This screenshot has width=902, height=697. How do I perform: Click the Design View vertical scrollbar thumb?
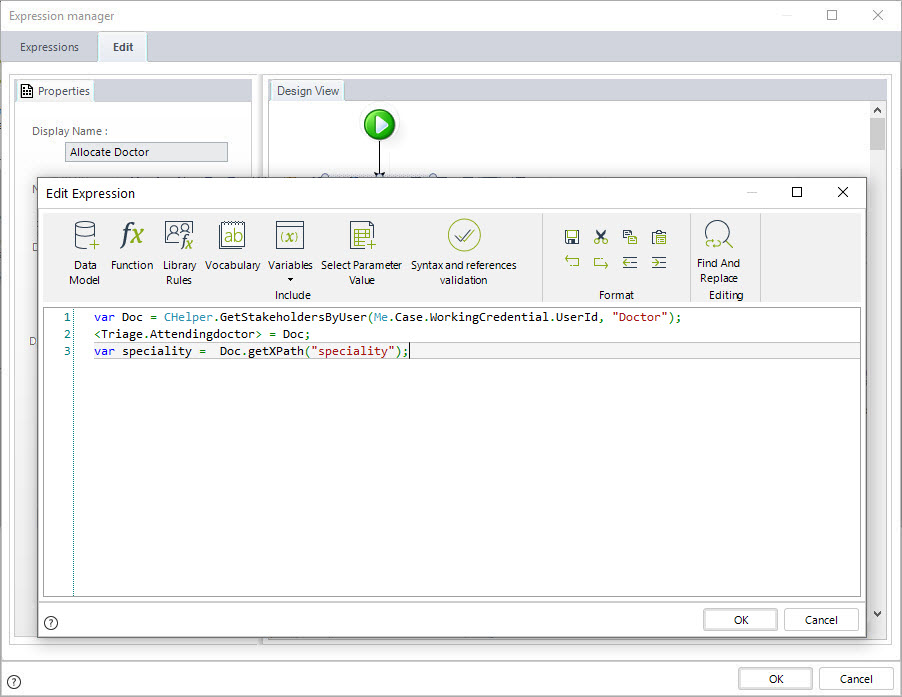(877, 134)
